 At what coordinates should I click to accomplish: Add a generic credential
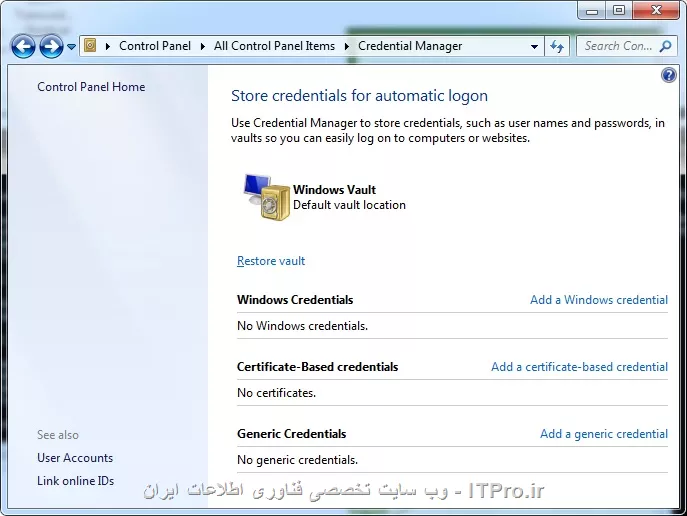pyautogui.click(x=604, y=434)
